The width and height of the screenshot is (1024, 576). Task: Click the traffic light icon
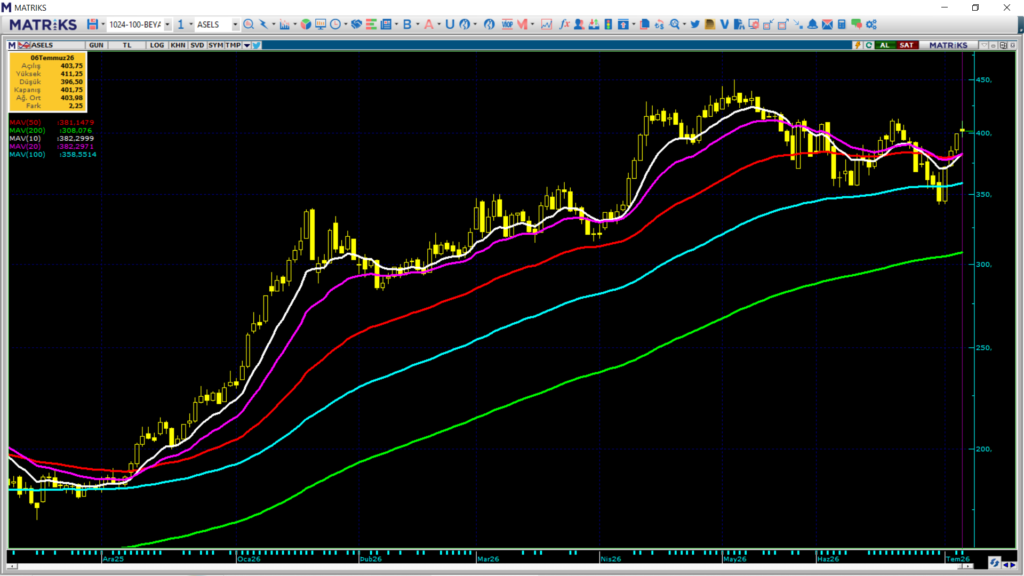[x=608, y=24]
